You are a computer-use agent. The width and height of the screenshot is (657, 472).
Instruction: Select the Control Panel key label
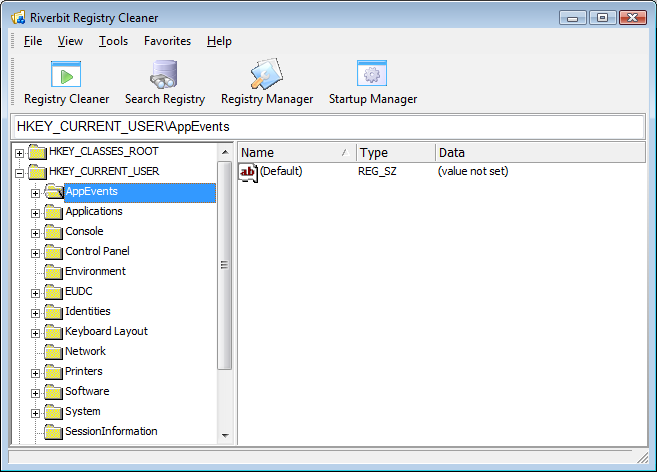coord(98,251)
